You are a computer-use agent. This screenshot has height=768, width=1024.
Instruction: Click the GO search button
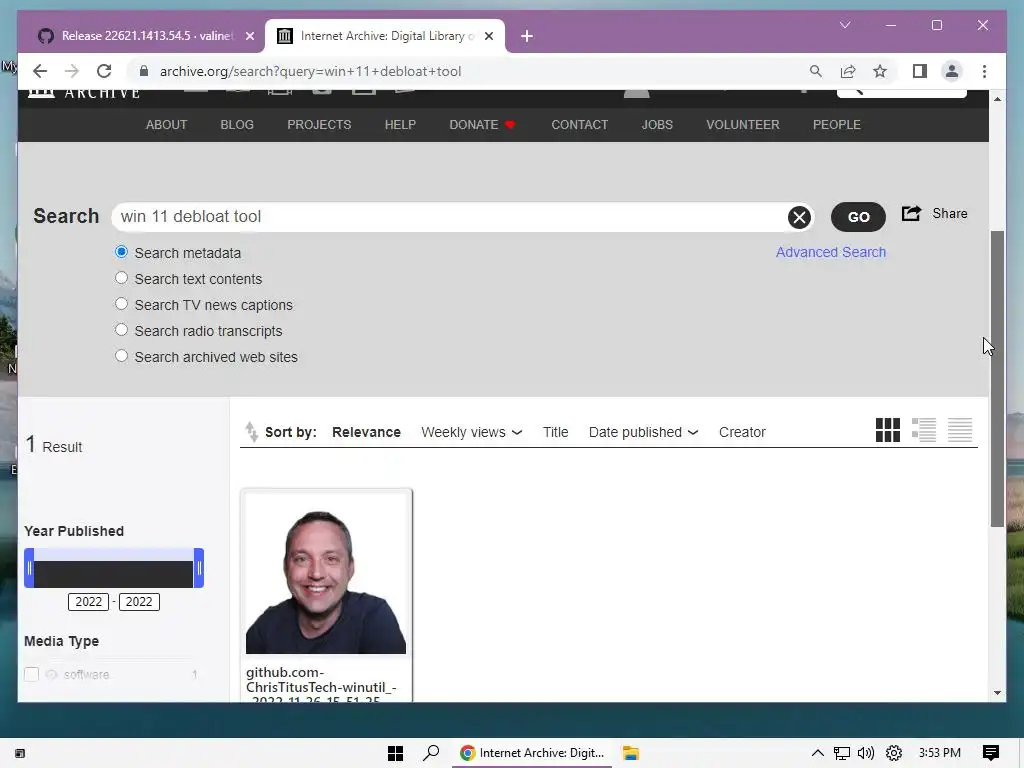(858, 217)
